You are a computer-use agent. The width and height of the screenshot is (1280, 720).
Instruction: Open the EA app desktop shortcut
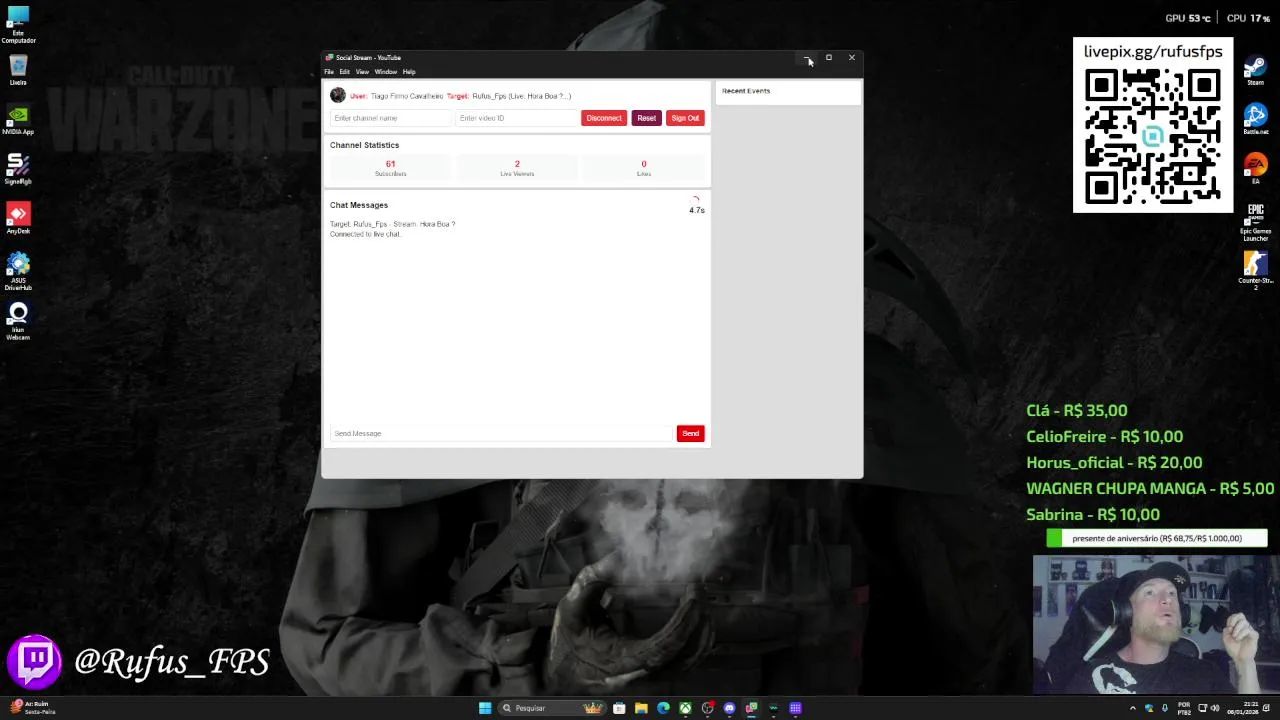pos(1255,169)
